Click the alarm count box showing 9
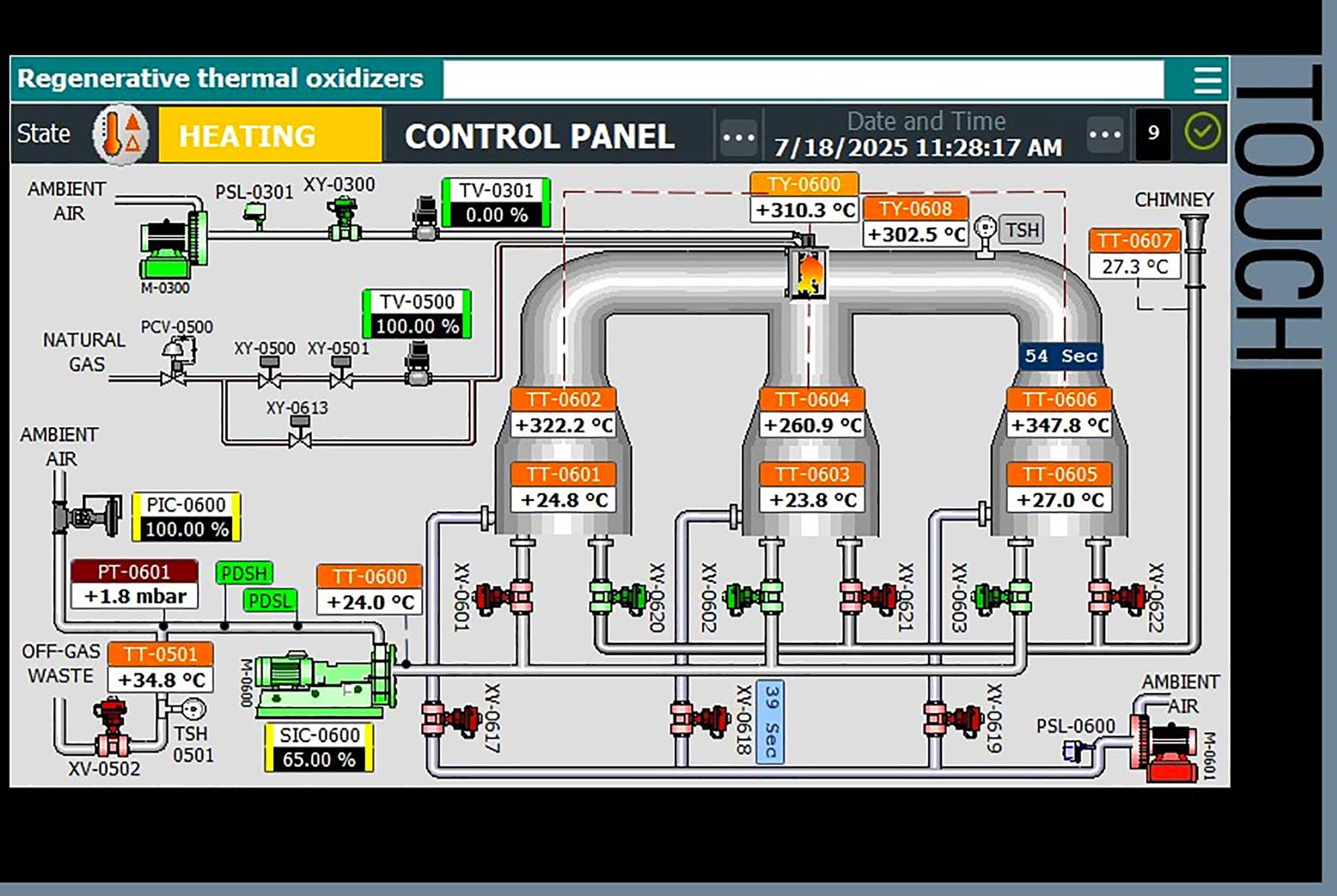This screenshot has width=1337, height=896. point(1152,133)
